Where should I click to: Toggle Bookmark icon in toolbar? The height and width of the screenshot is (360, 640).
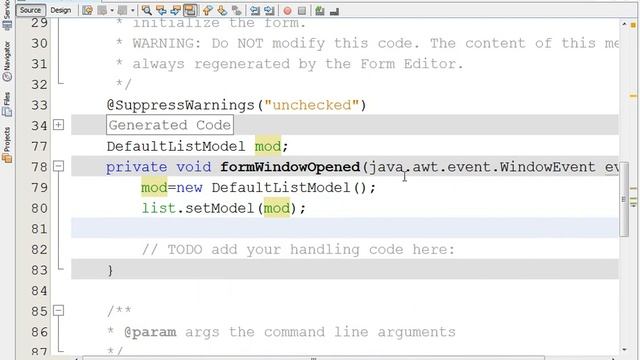click(x=236, y=11)
